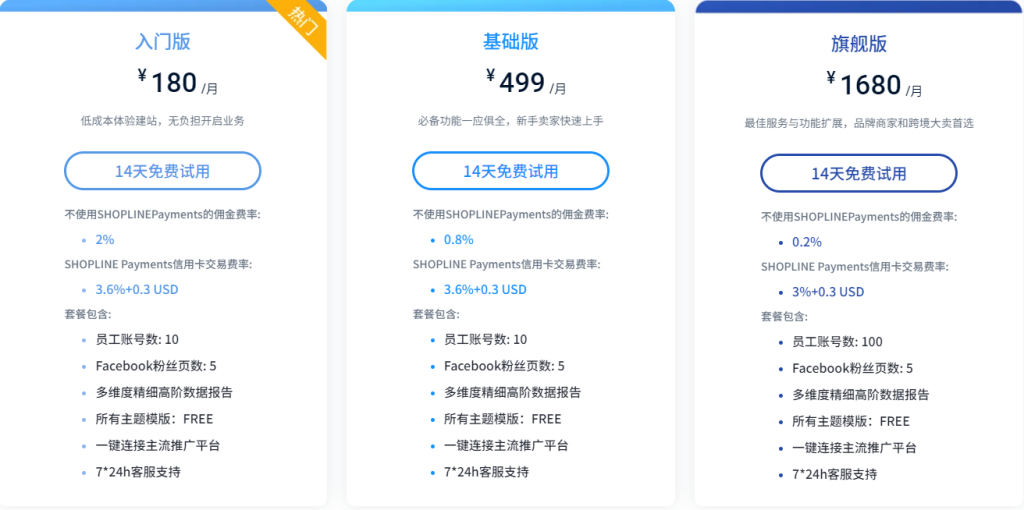The width and height of the screenshot is (1024, 510).
Task: Click the 入门版 description 低成本体验建站
Action: tap(163, 121)
